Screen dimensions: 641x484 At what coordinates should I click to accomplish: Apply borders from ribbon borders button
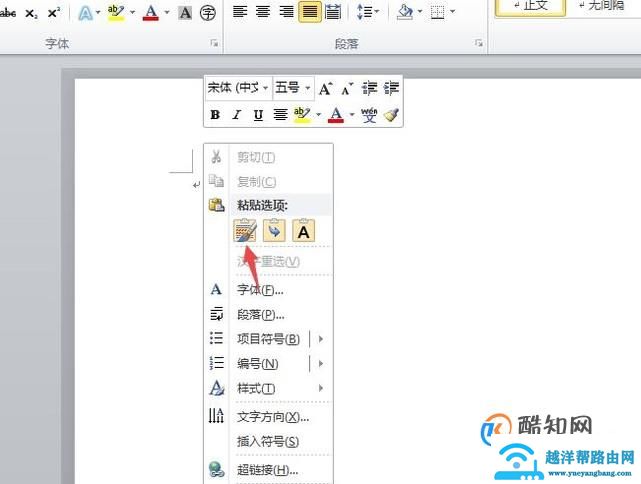[x=437, y=13]
